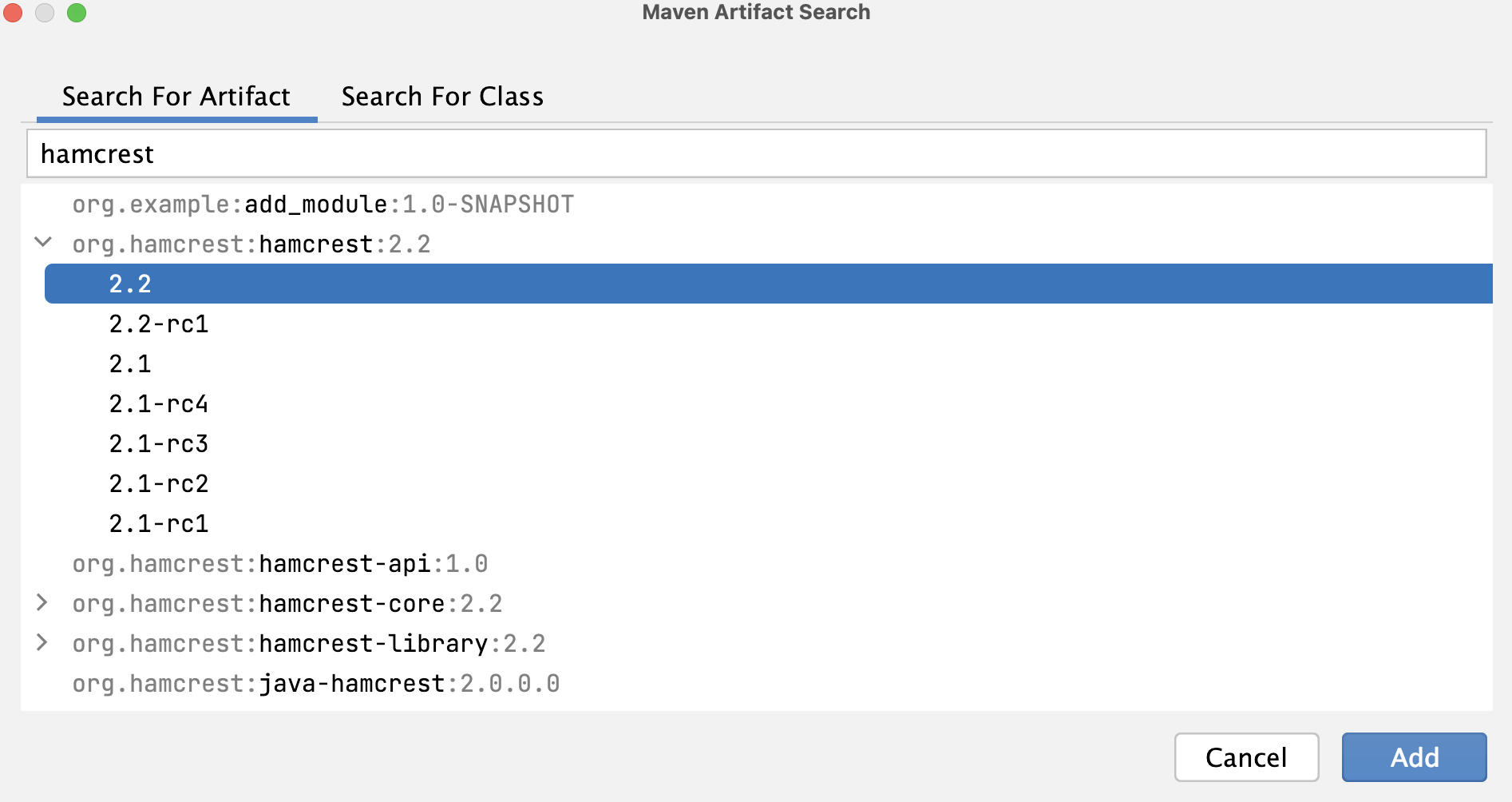
Task: Select version 2.1-rc2 from the list
Action: click(x=158, y=483)
